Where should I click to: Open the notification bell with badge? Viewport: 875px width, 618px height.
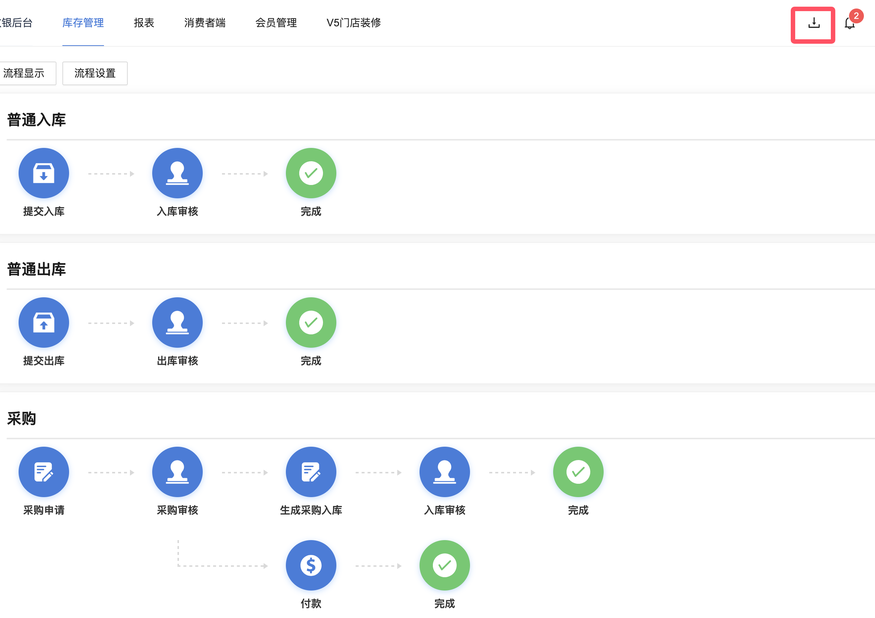(x=850, y=23)
